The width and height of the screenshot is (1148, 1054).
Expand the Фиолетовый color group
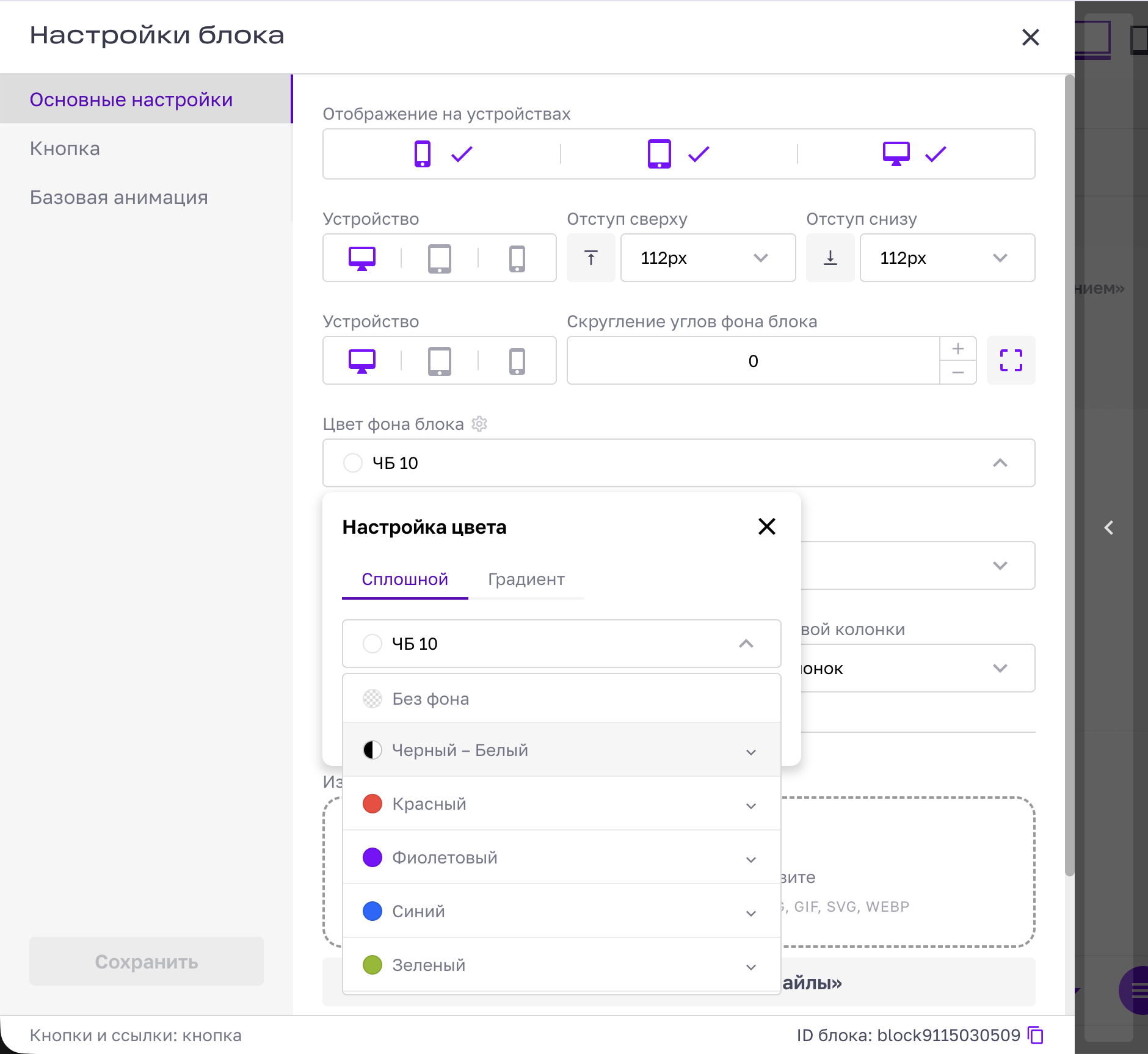(x=562, y=857)
